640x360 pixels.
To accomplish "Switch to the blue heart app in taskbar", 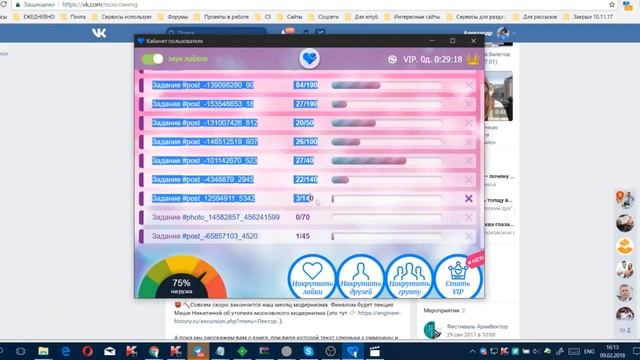I will [x=353, y=351].
